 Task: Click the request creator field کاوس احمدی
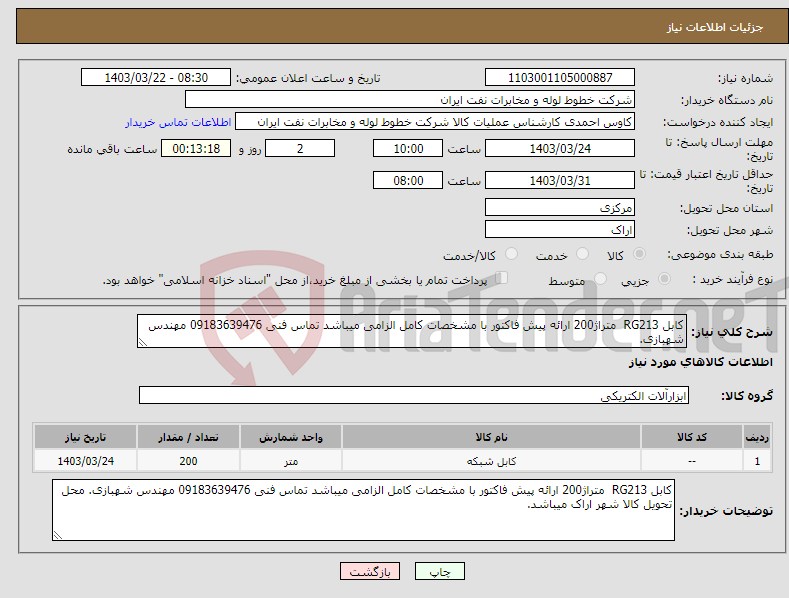coord(435,121)
